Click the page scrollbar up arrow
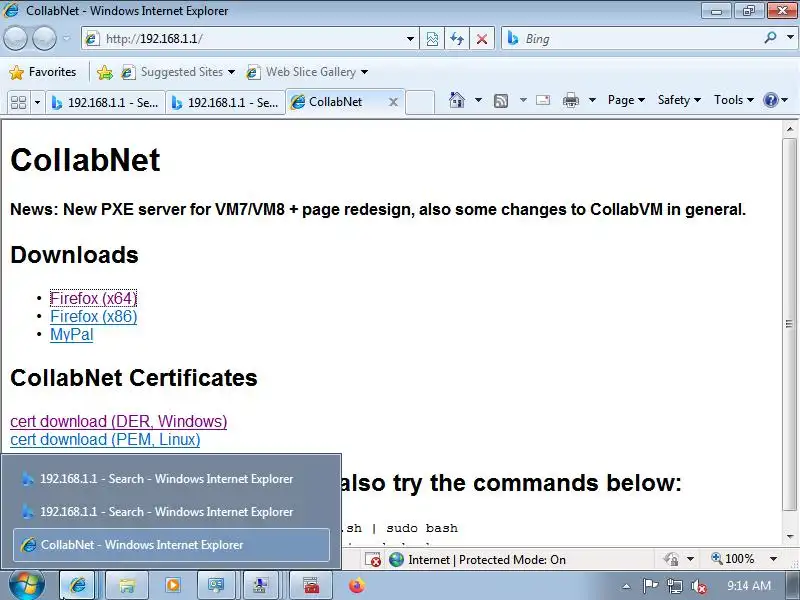 790,129
